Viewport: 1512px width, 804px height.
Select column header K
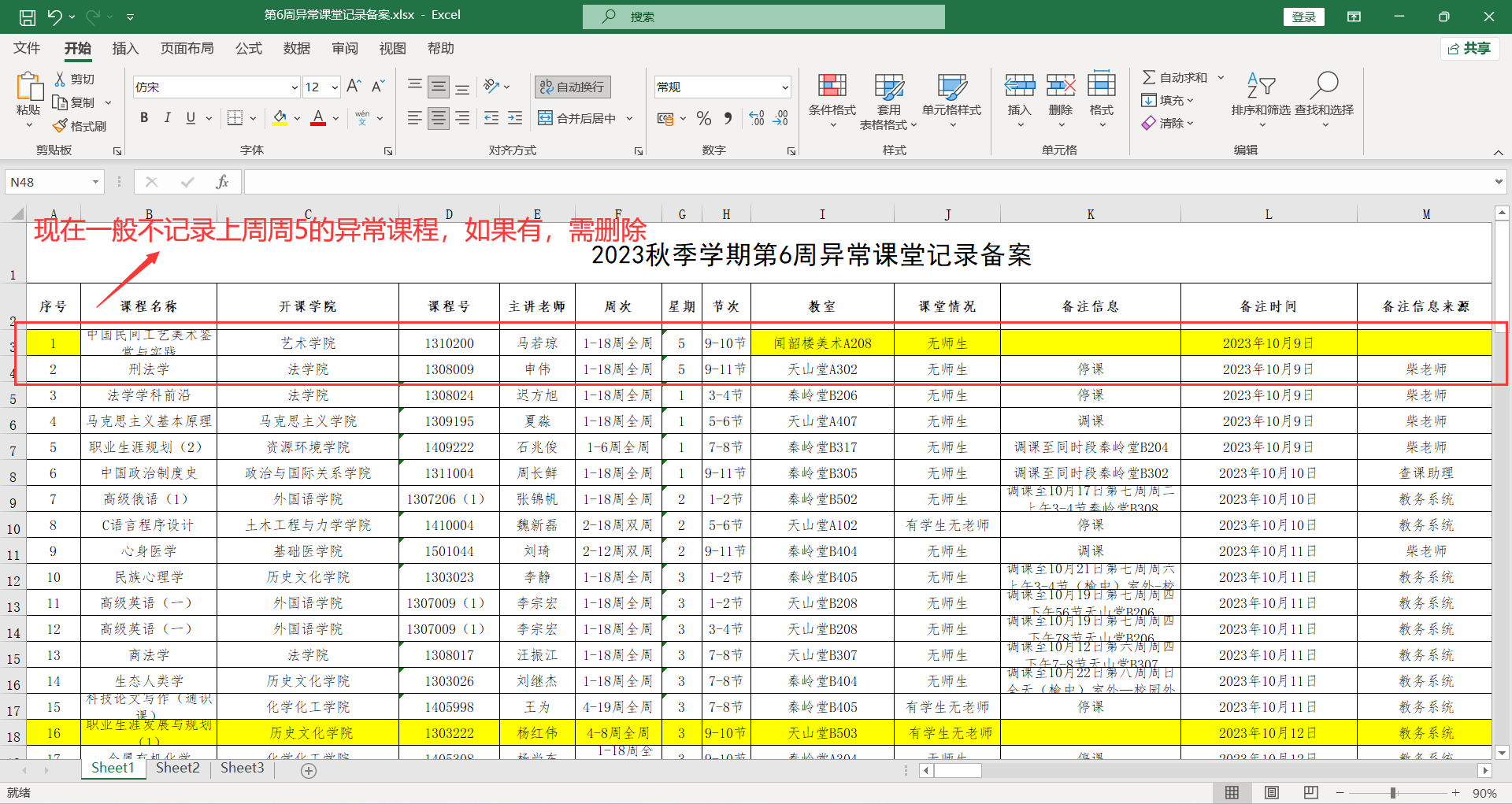coord(1091,214)
